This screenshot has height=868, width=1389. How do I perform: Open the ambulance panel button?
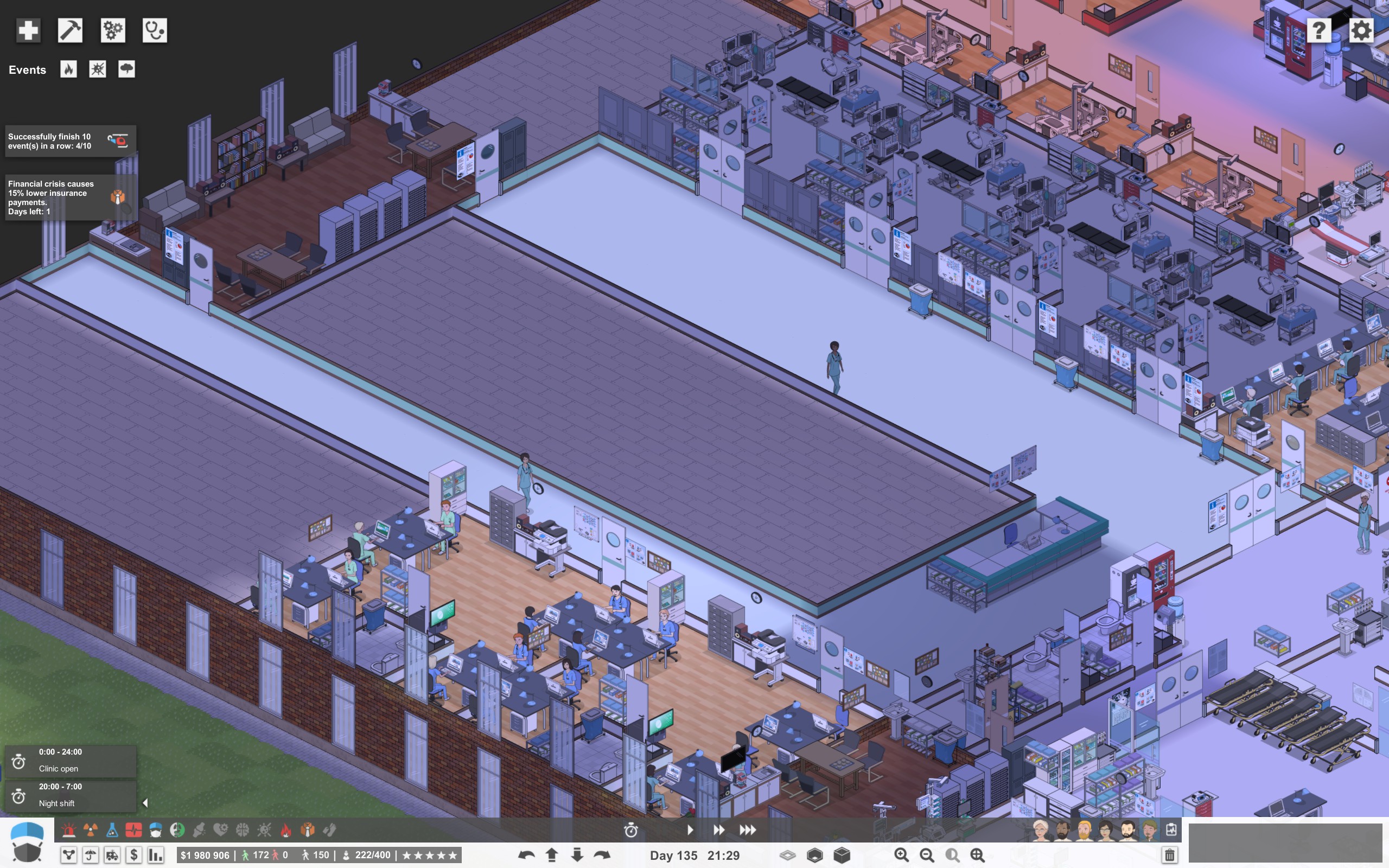point(112,856)
